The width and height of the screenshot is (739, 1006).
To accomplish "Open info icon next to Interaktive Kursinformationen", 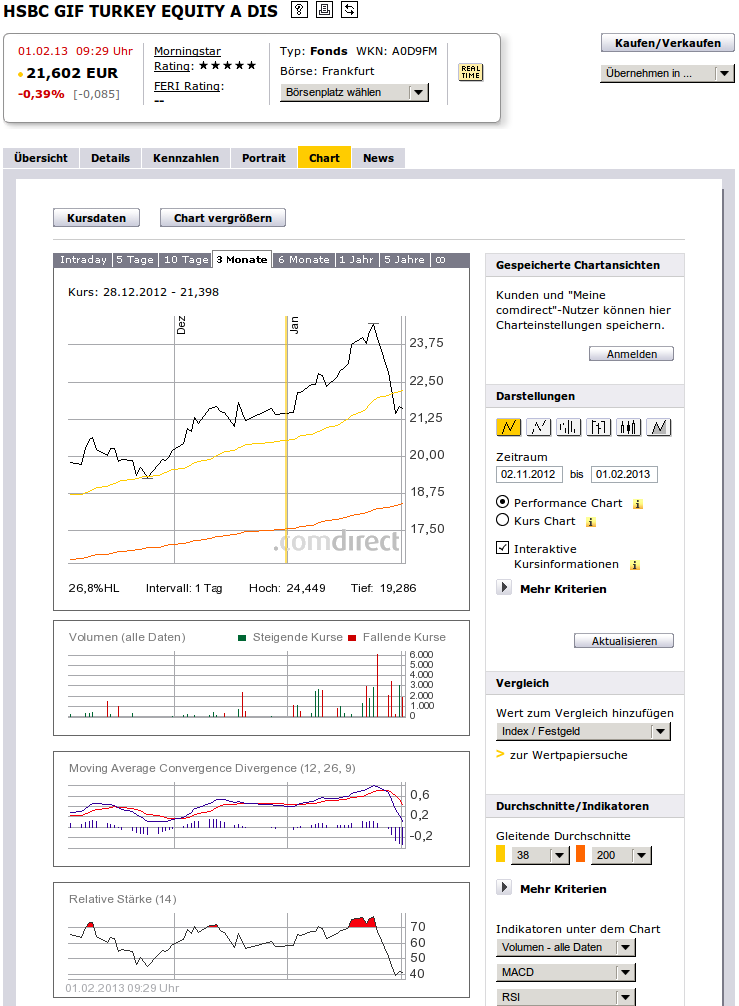I will [x=634, y=565].
